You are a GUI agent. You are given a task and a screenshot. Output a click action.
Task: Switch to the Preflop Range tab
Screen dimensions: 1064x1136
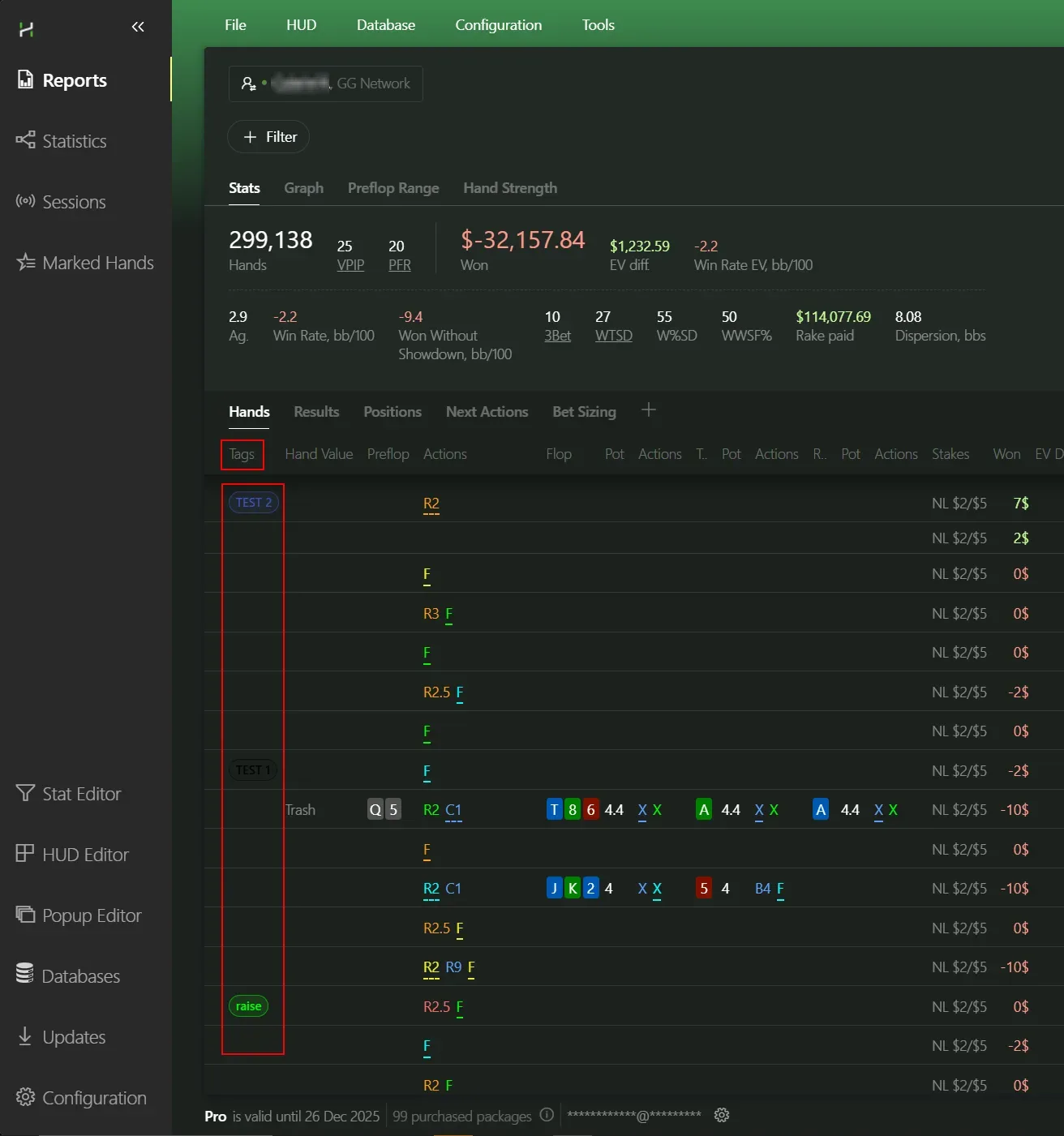click(x=393, y=188)
